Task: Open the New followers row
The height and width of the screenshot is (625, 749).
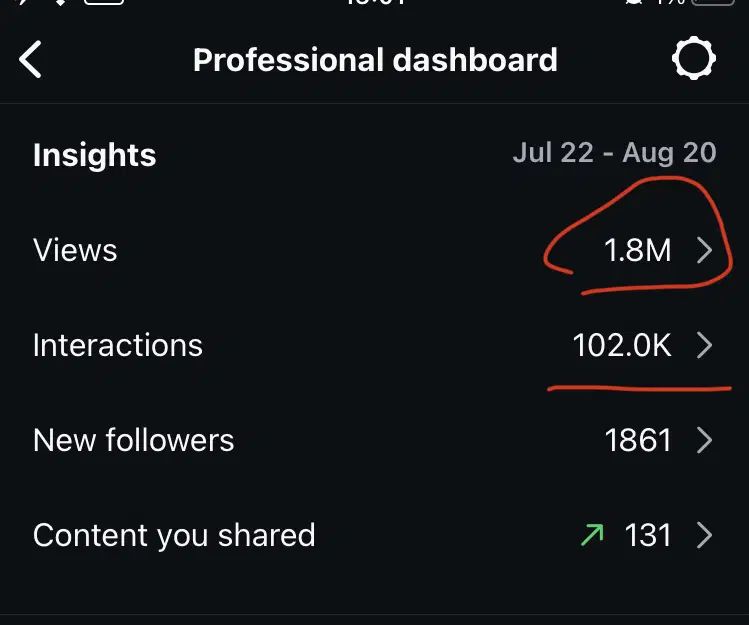Action: click(374, 440)
